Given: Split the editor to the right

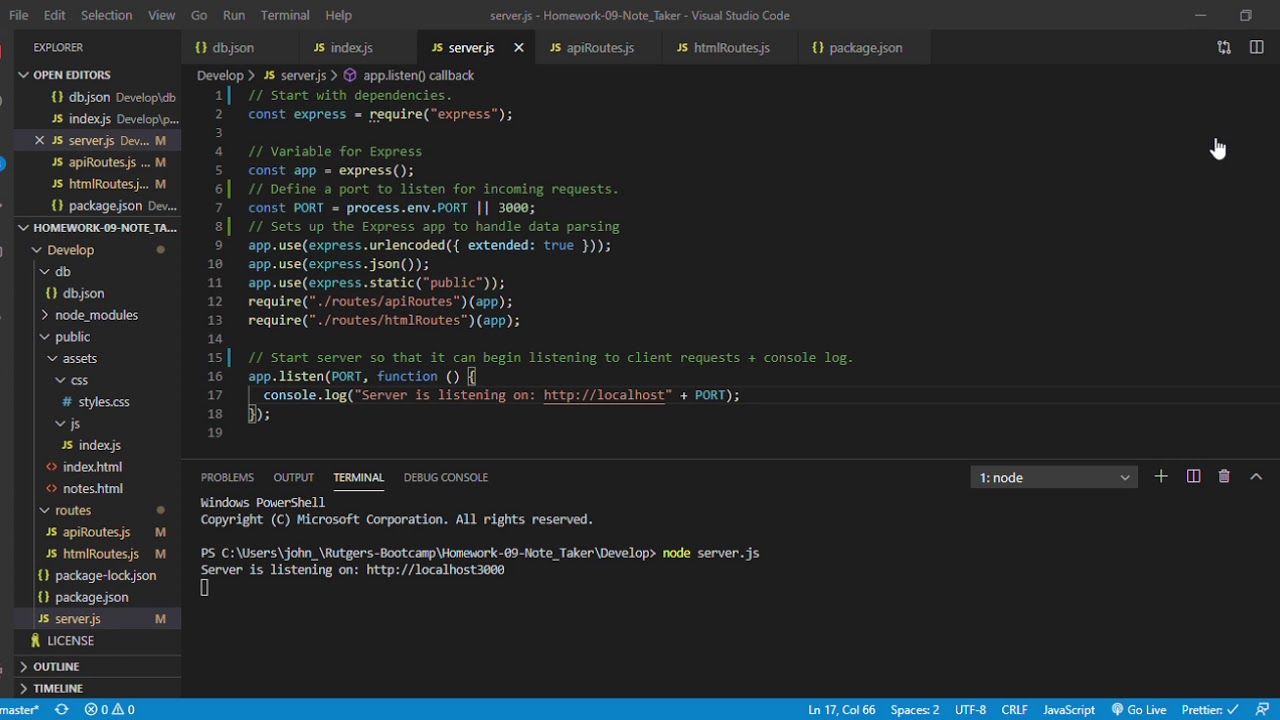Looking at the screenshot, I should tap(1257, 47).
